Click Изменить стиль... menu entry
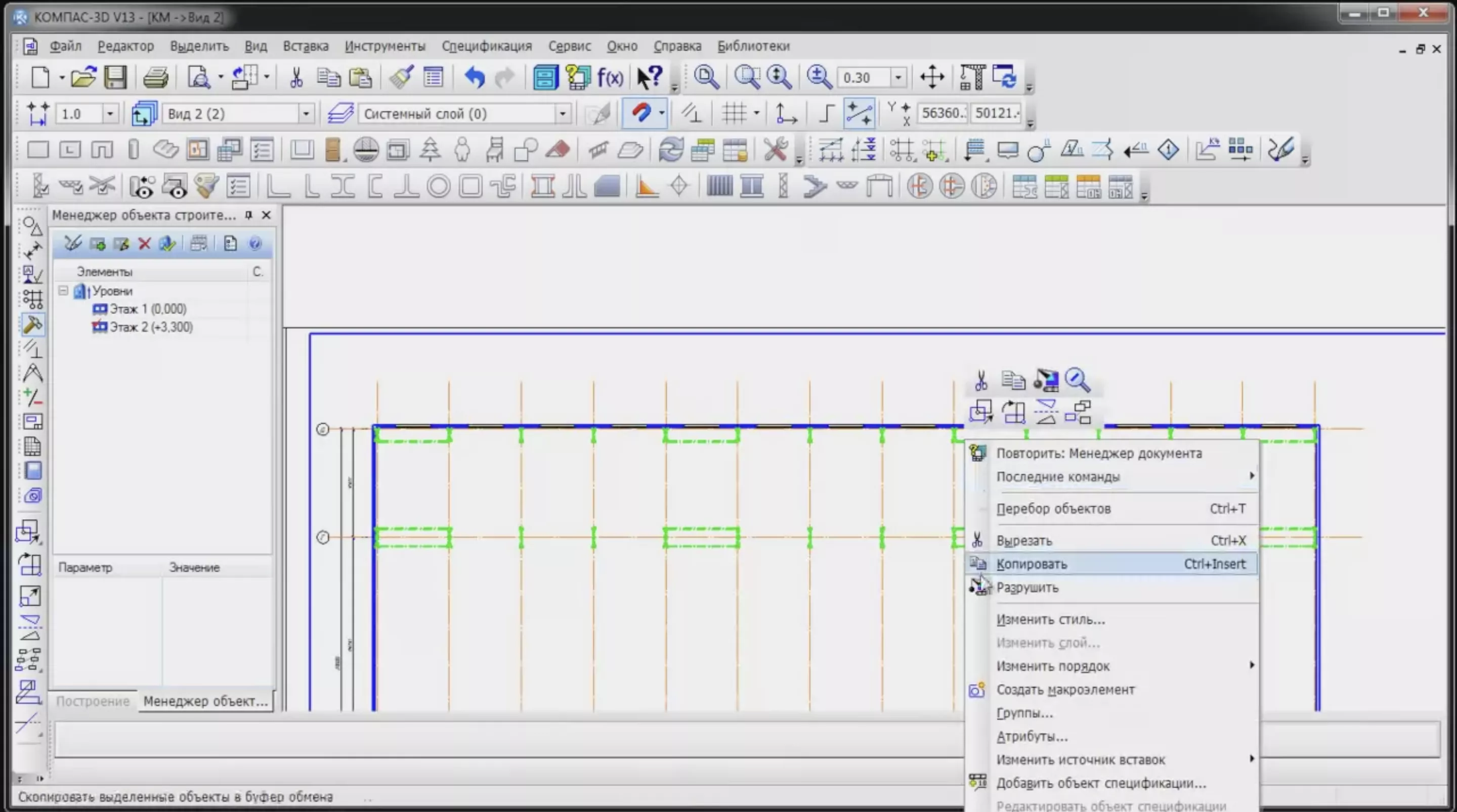Screen dimensions: 1457x812 [x=1050, y=619]
